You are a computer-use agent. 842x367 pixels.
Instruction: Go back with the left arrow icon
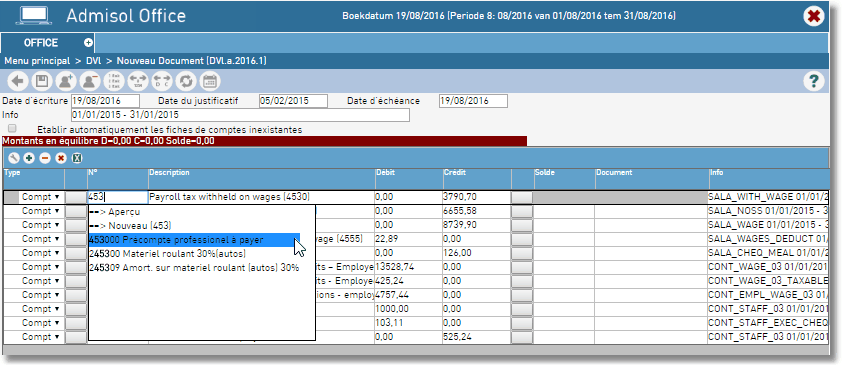coord(19,82)
